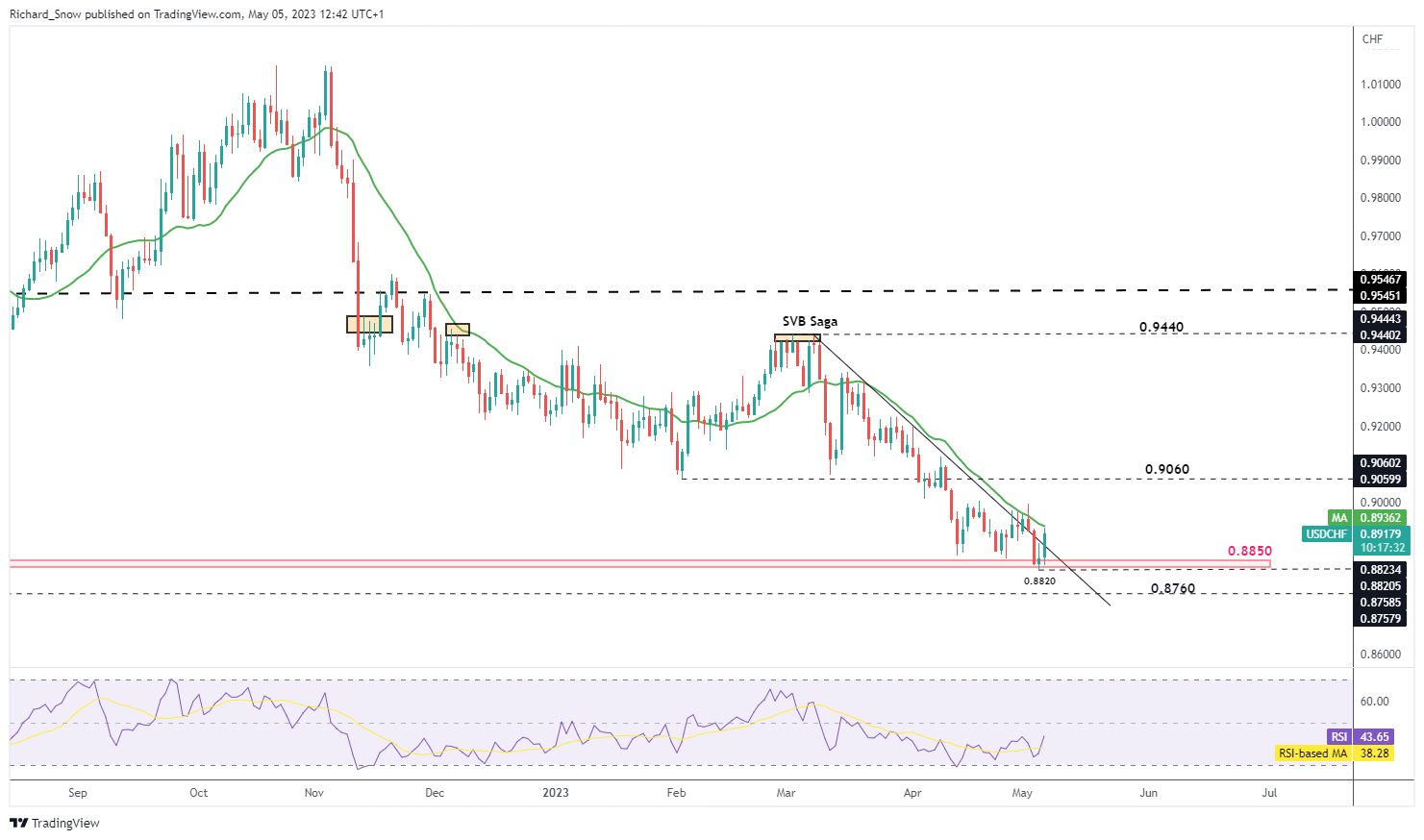The width and height of the screenshot is (1424, 840).
Task: Click the 0.9060 level label
Action: [x=1167, y=470]
